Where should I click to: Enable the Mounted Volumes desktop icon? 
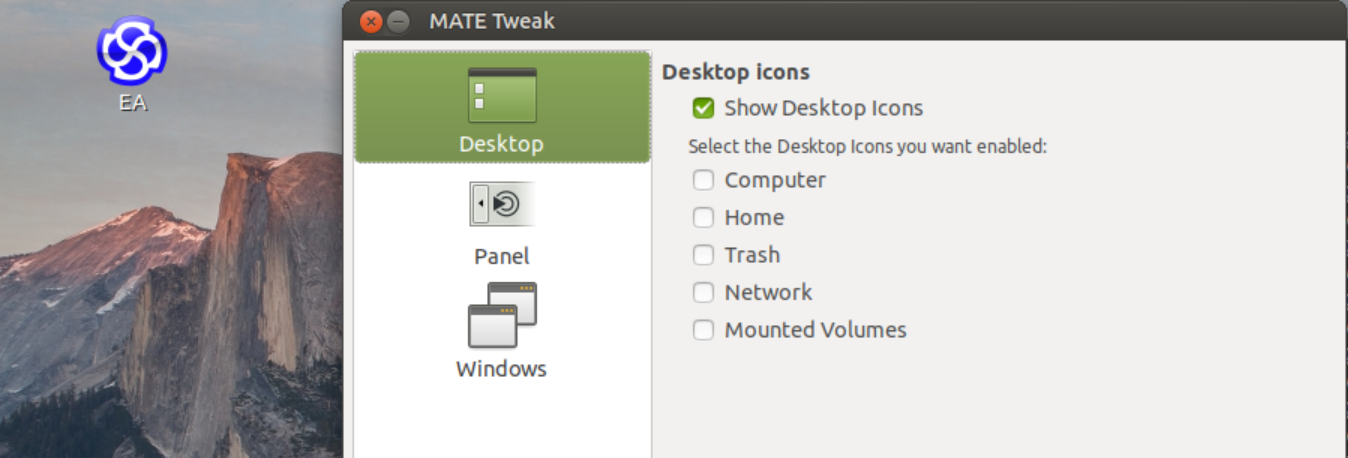[704, 330]
